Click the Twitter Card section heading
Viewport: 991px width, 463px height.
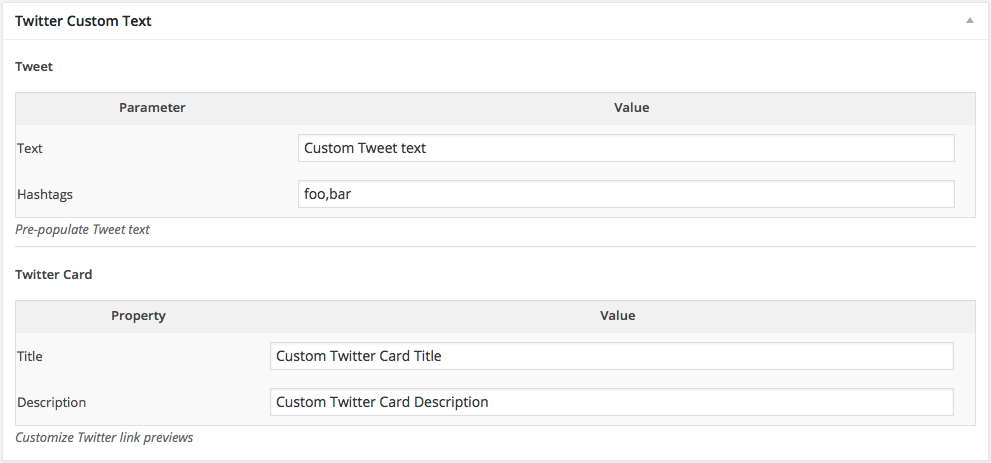pos(53,273)
